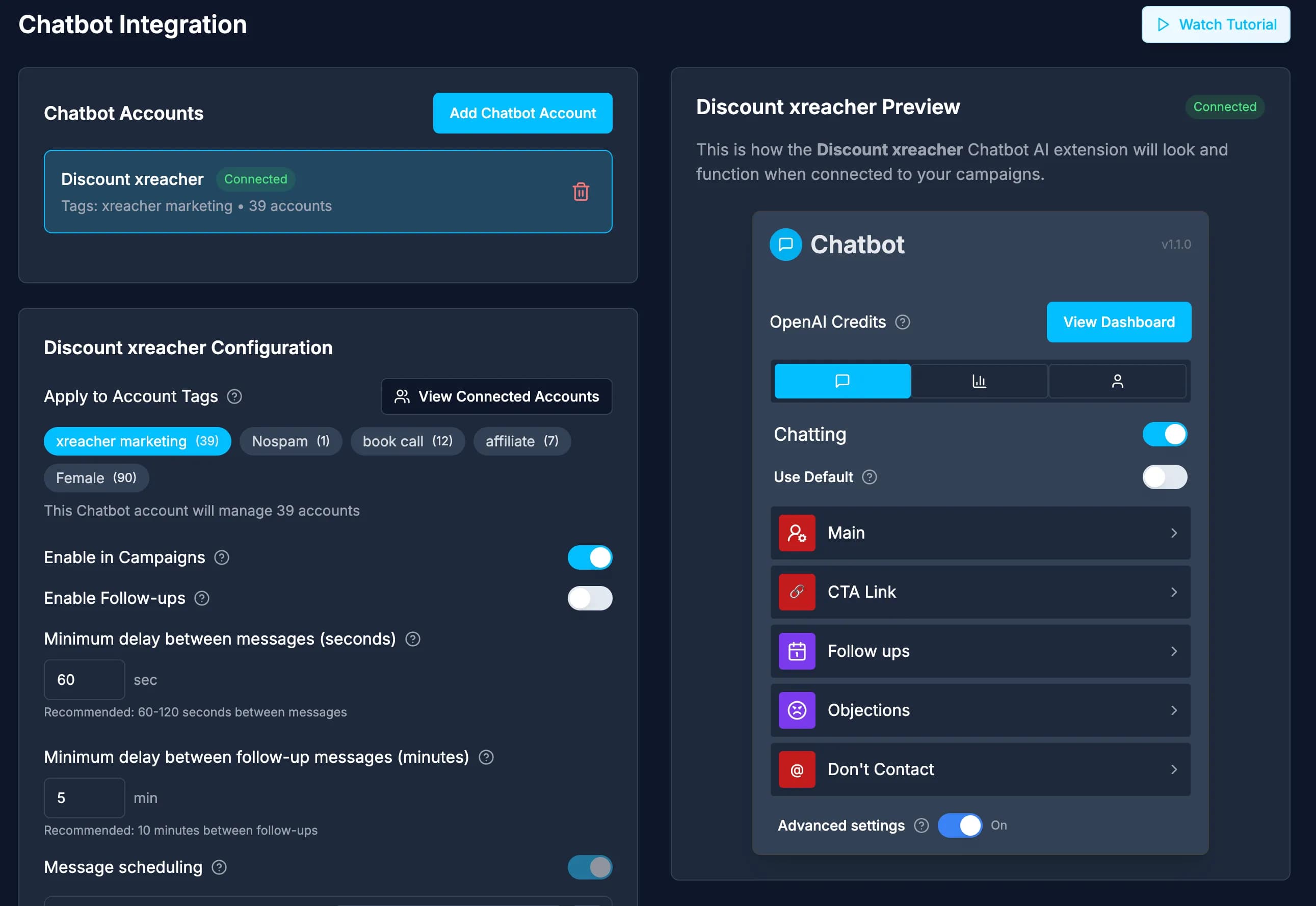The height and width of the screenshot is (906, 1316).
Task: Click the user profile tab icon
Action: [1117, 381]
